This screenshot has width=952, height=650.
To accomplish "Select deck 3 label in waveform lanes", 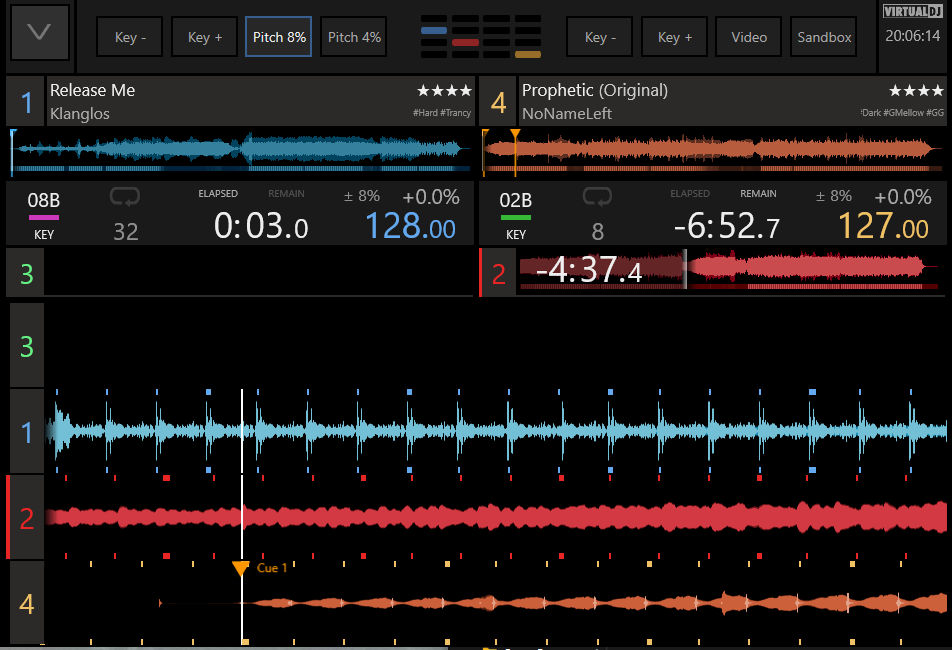I will click(x=27, y=346).
